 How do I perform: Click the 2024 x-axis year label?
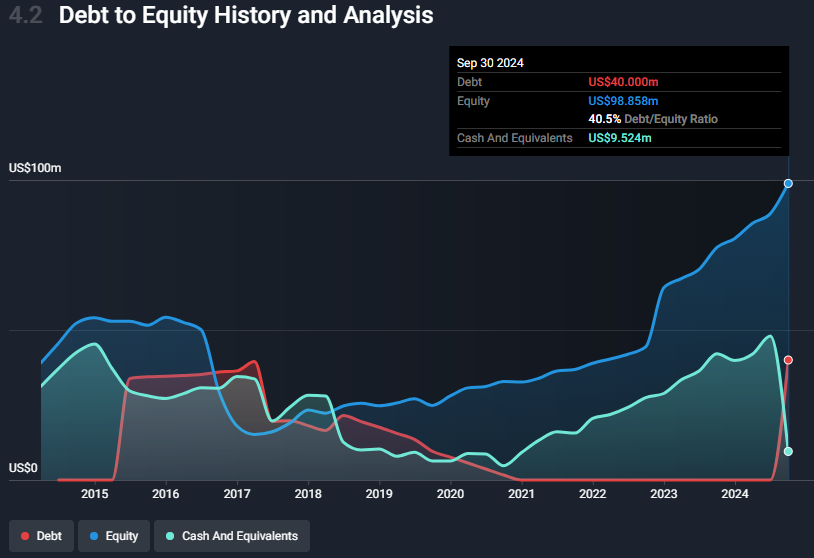(735, 494)
